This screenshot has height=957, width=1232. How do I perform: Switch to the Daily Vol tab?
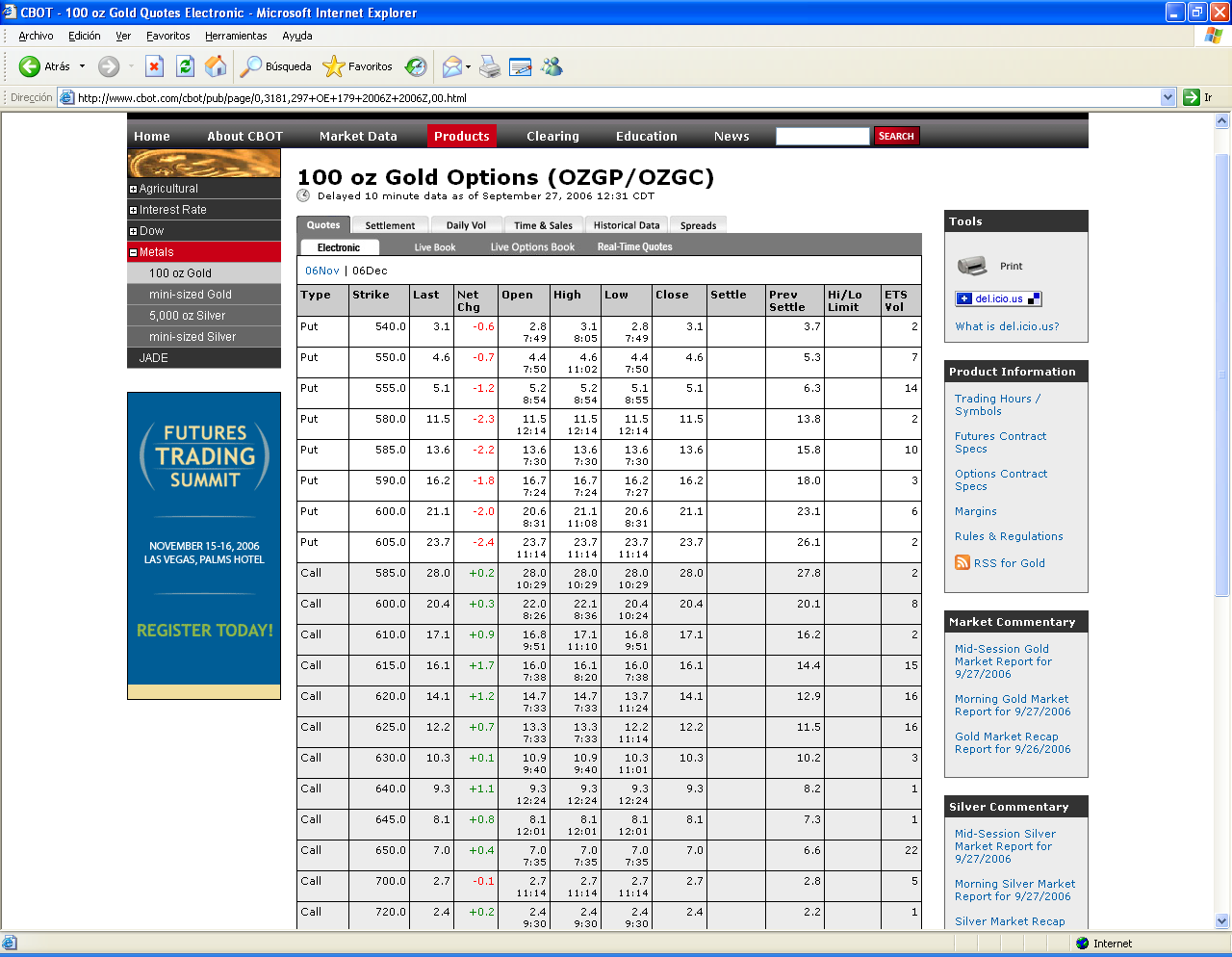[466, 225]
